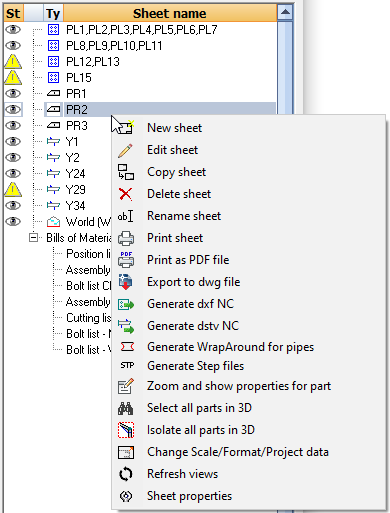Click the Generate dstv NC arrow icon
Viewport: 390px width, 513px height.
tap(126, 326)
